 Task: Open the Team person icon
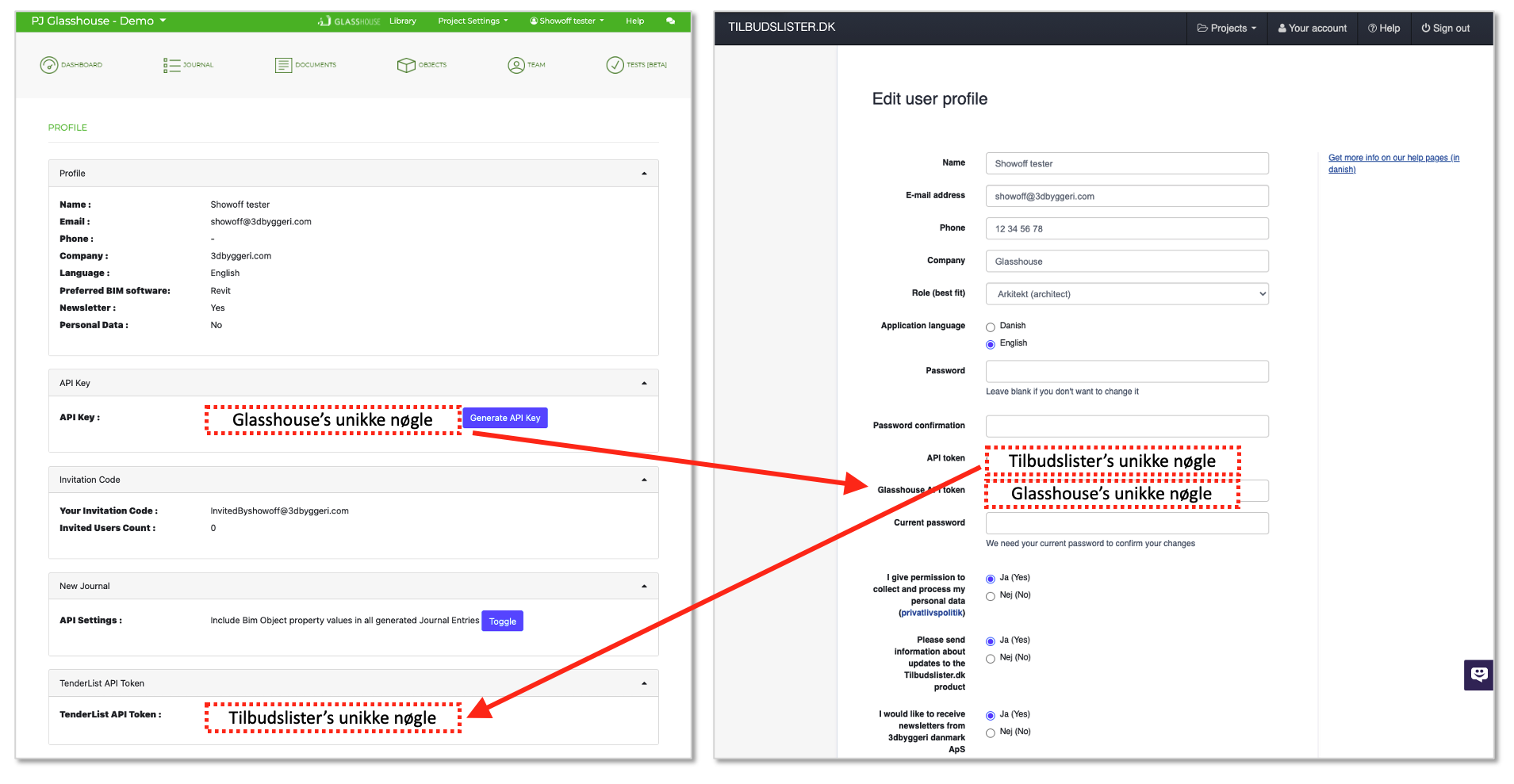click(x=516, y=65)
